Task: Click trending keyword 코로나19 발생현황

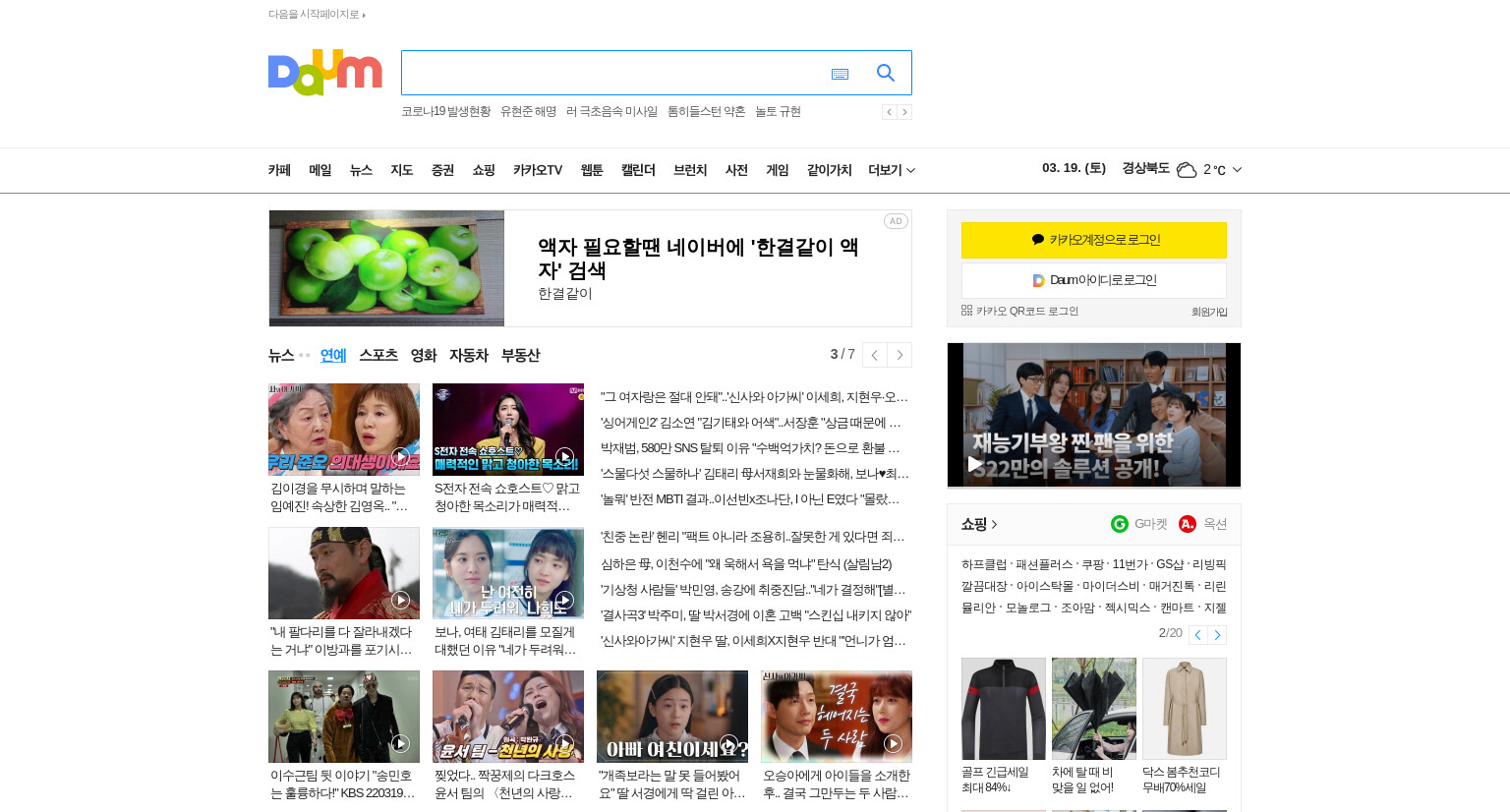Action: pyautogui.click(x=445, y=111)
